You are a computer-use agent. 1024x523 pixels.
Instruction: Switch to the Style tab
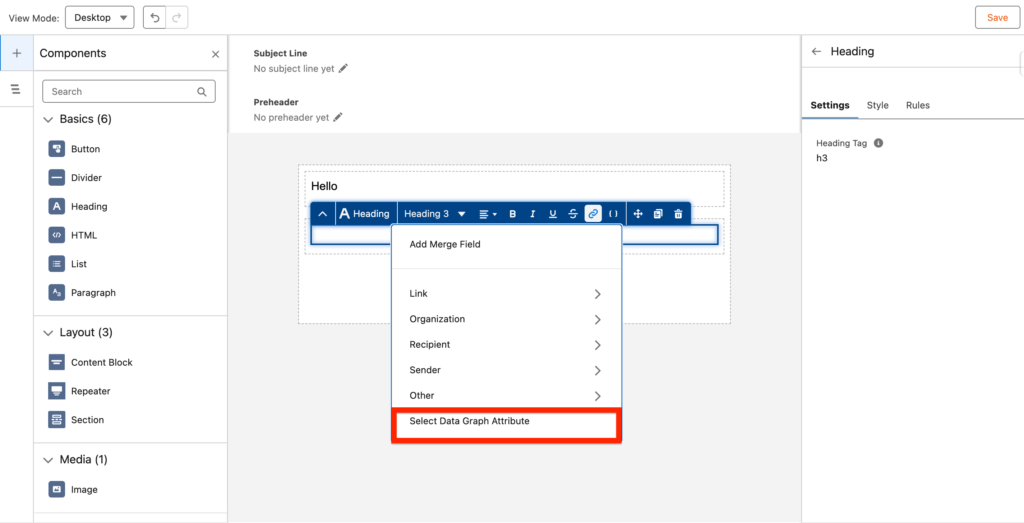(x=877, y=105)
